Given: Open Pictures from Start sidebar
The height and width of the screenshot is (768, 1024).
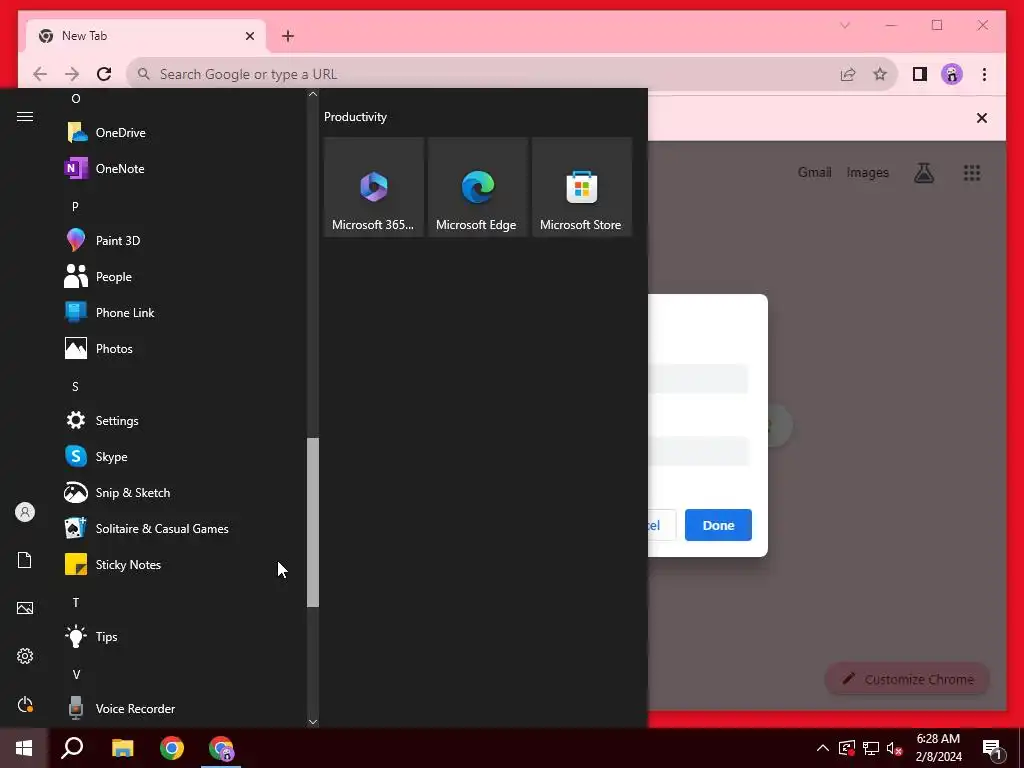Looking at the screenshot, I should click(x=25, y=609).
